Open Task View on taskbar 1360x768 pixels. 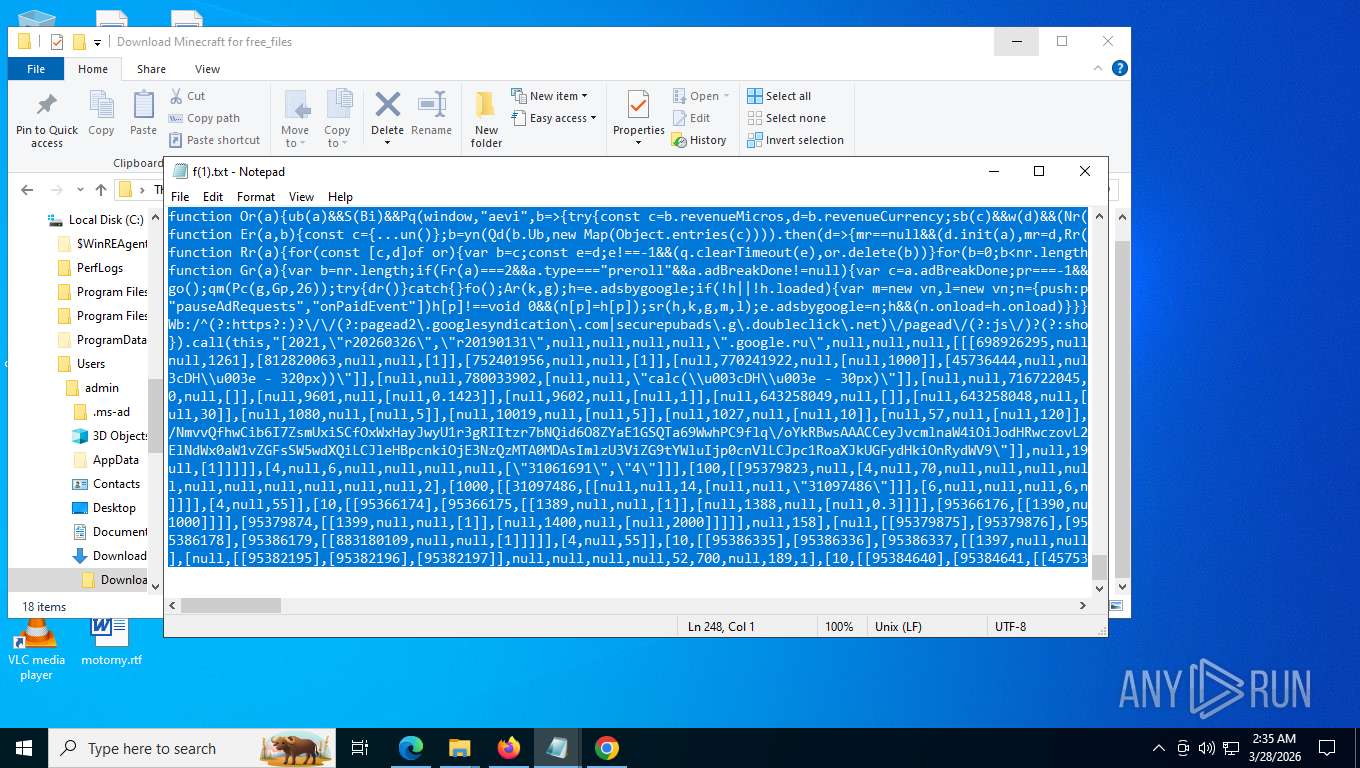pyautogui.click(x=360, y=748)
